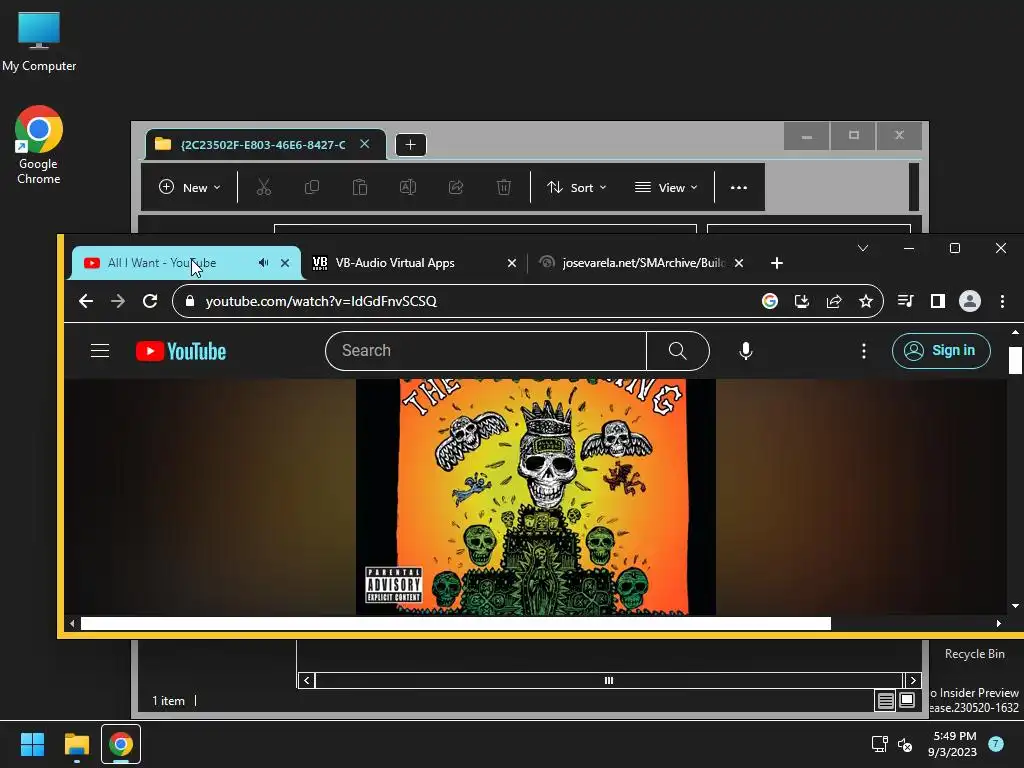Open Chrome media controls icon
Viewport: 1024px width, 768px height.
tap(905, 301)
